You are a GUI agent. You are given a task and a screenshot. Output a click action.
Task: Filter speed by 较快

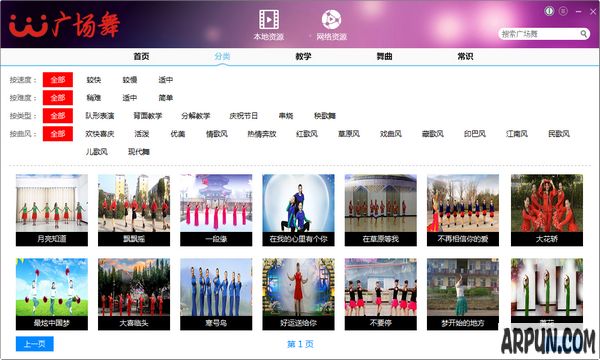tap(94, 80)
